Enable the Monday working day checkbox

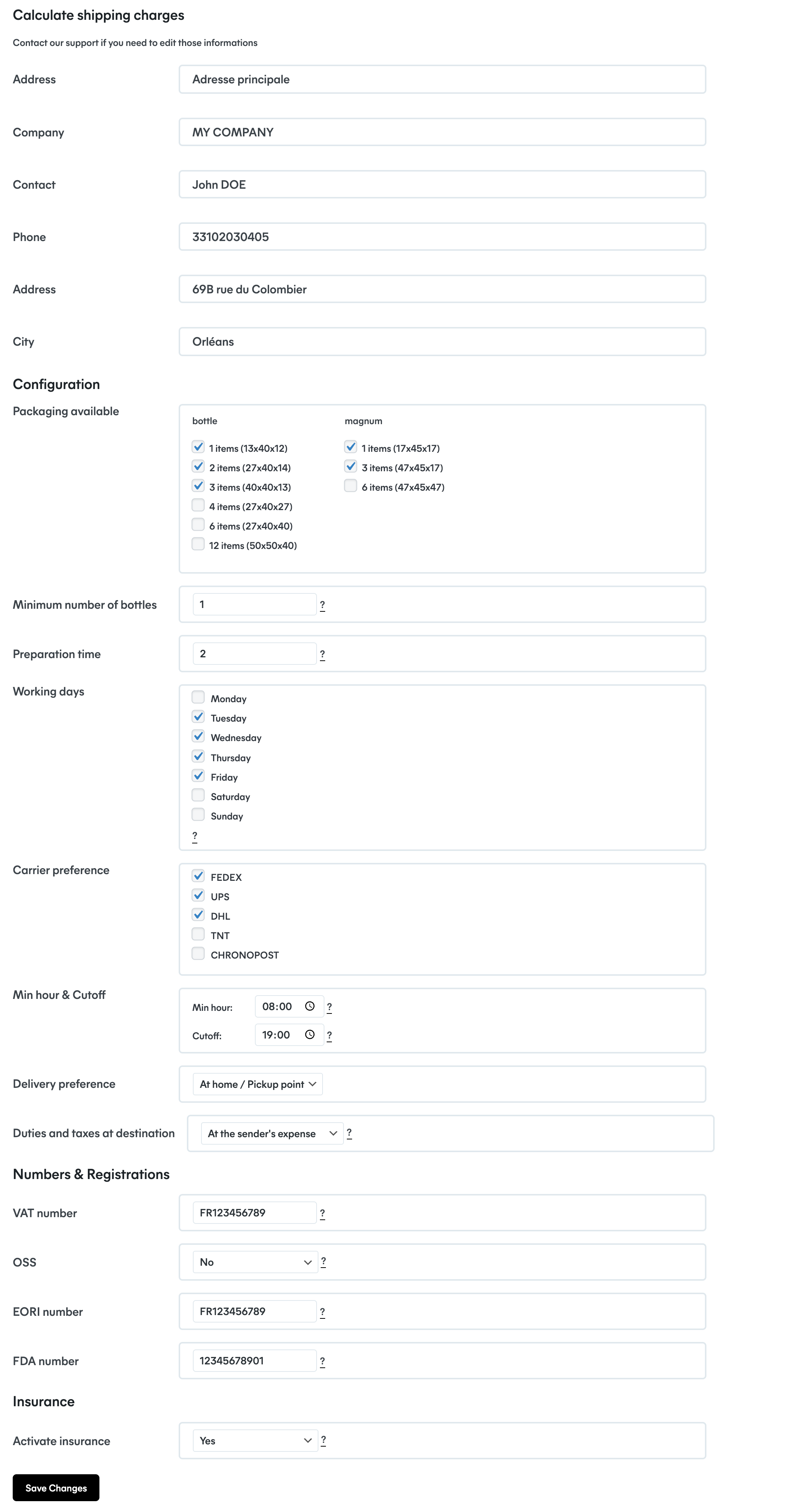point(198,697)
